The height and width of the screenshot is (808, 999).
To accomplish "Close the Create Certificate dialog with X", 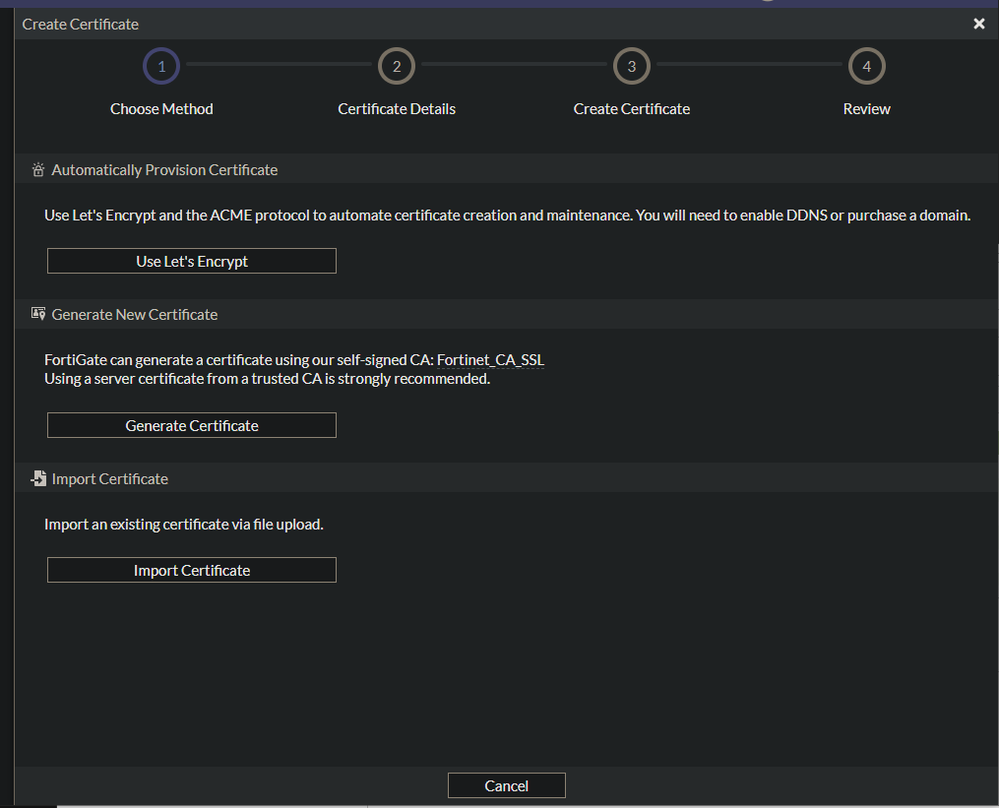I will 979,24.
